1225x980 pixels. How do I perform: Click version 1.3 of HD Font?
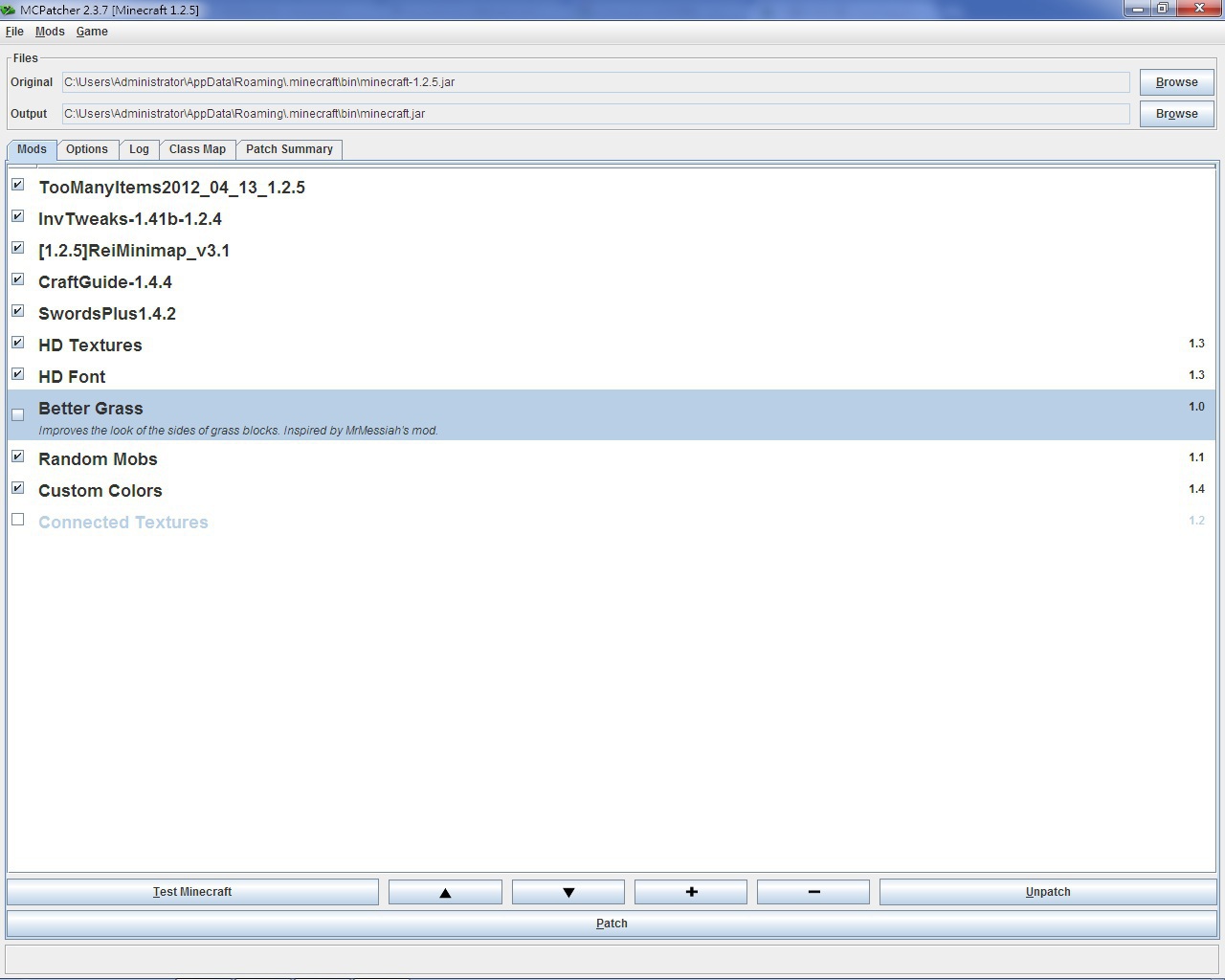[x=1196, y=375]
